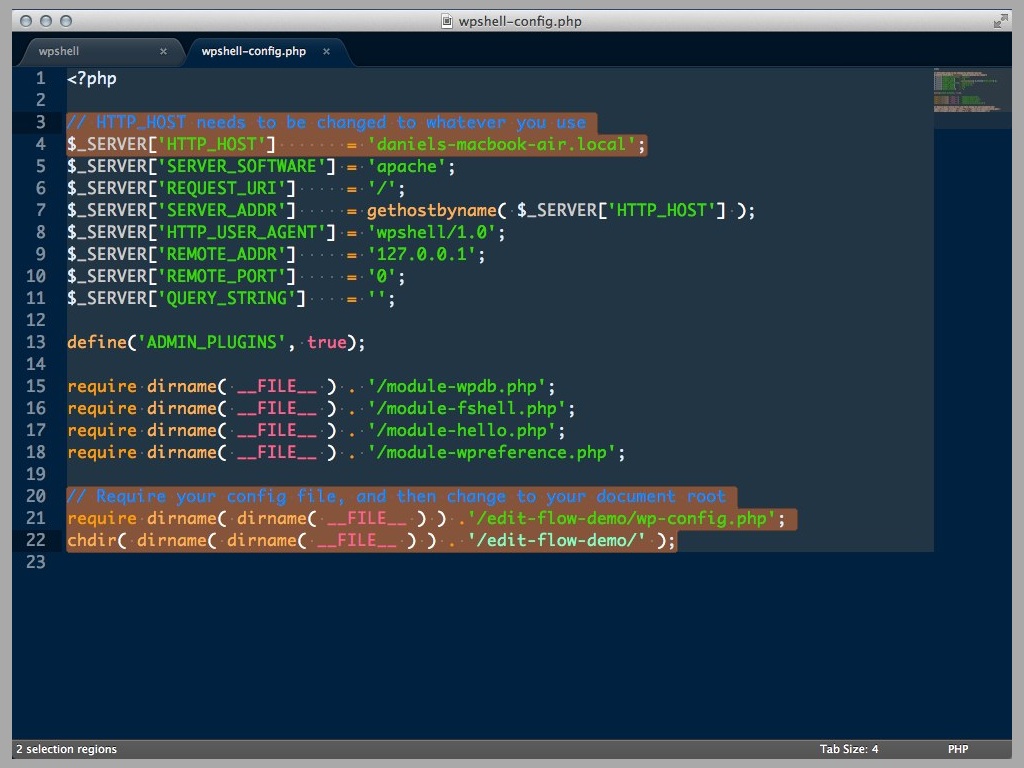The image size is (1024, 768).
Task: Click the 'apache' string value
Action: point(406,167)
